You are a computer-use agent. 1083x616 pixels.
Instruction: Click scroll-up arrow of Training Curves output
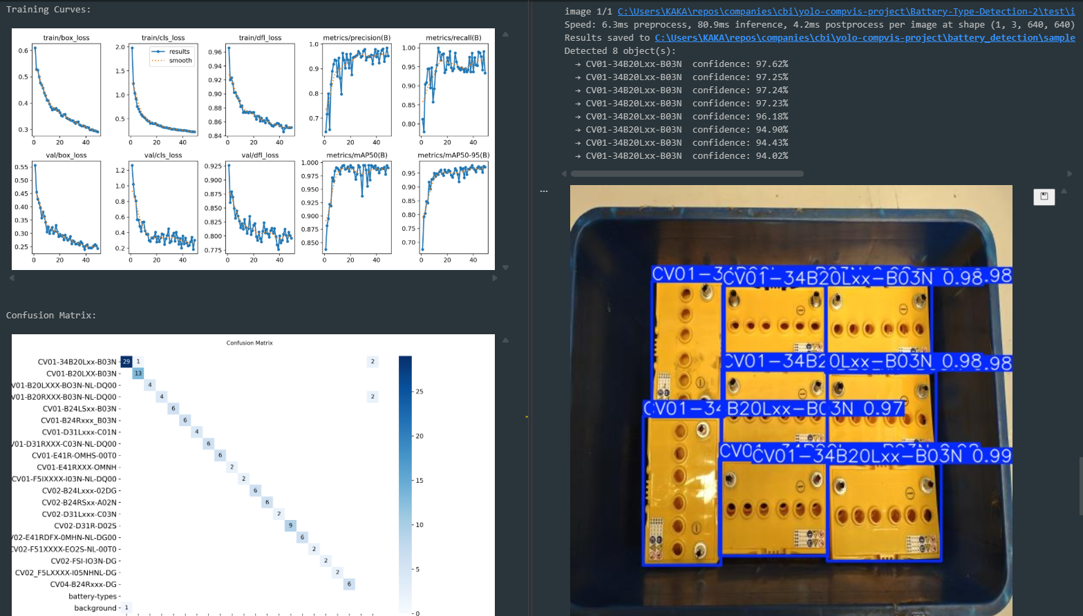[505, 34]
